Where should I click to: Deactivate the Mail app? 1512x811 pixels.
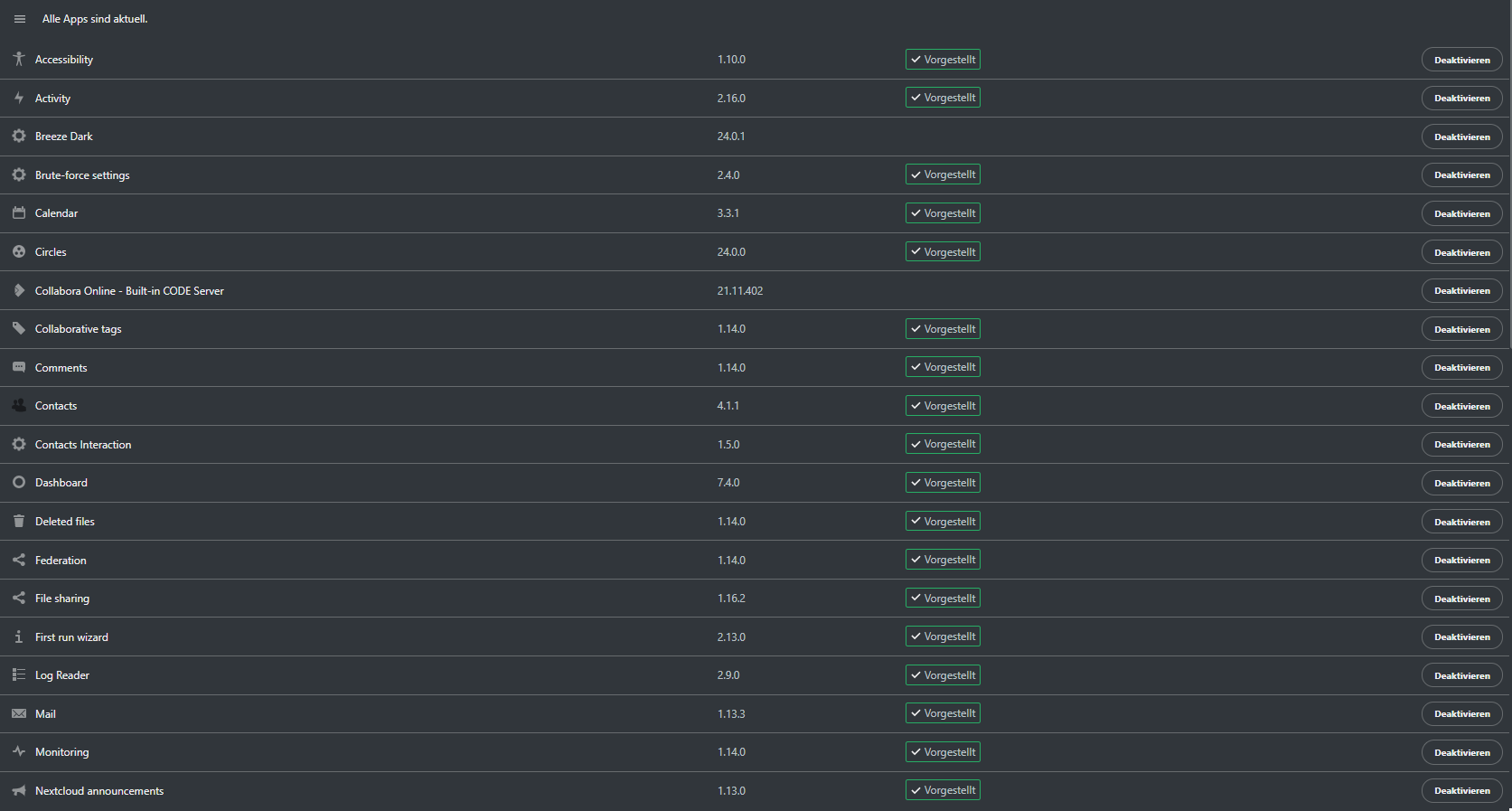1461,713
